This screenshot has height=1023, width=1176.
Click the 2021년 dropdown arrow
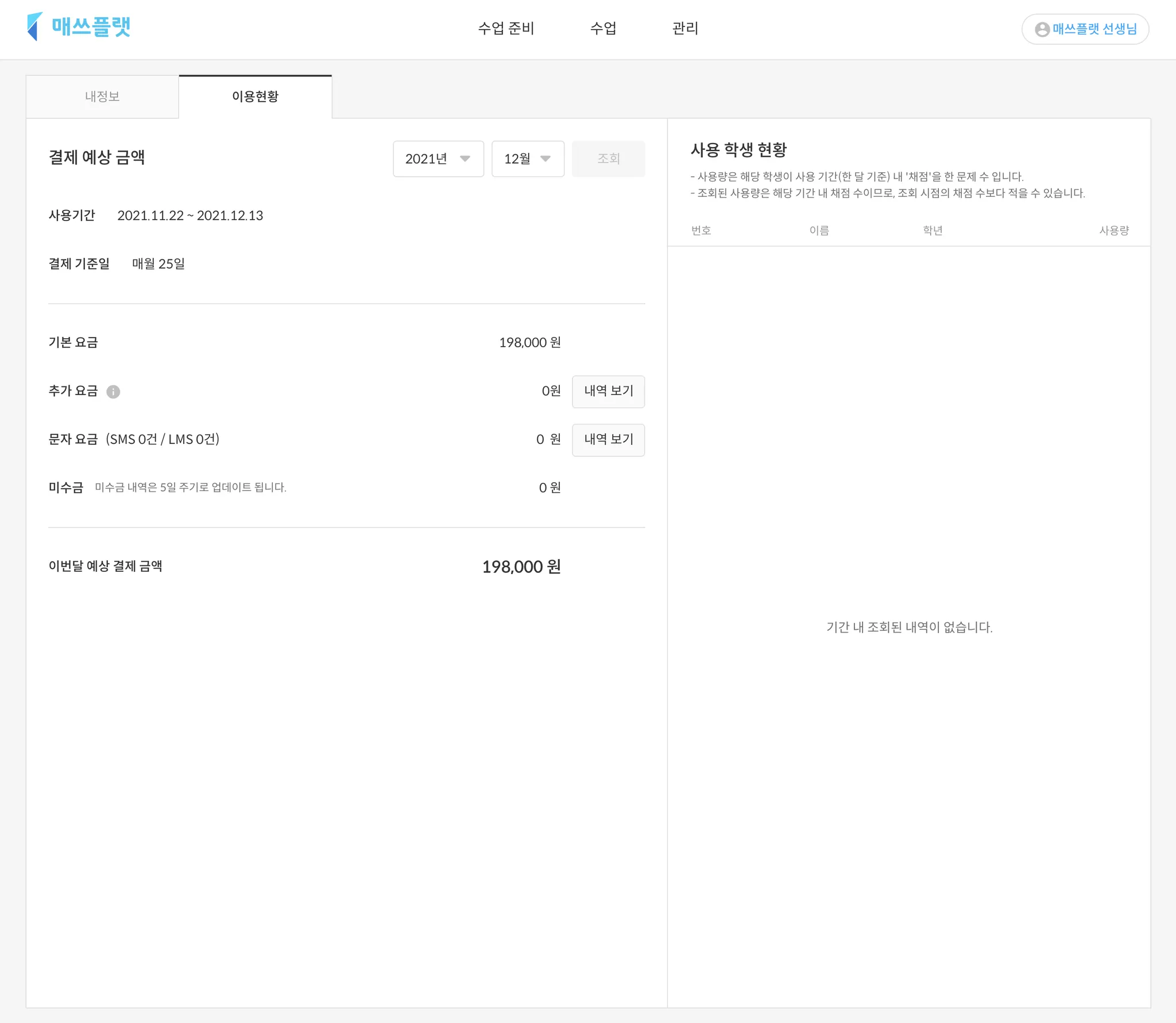click(465, 159)
